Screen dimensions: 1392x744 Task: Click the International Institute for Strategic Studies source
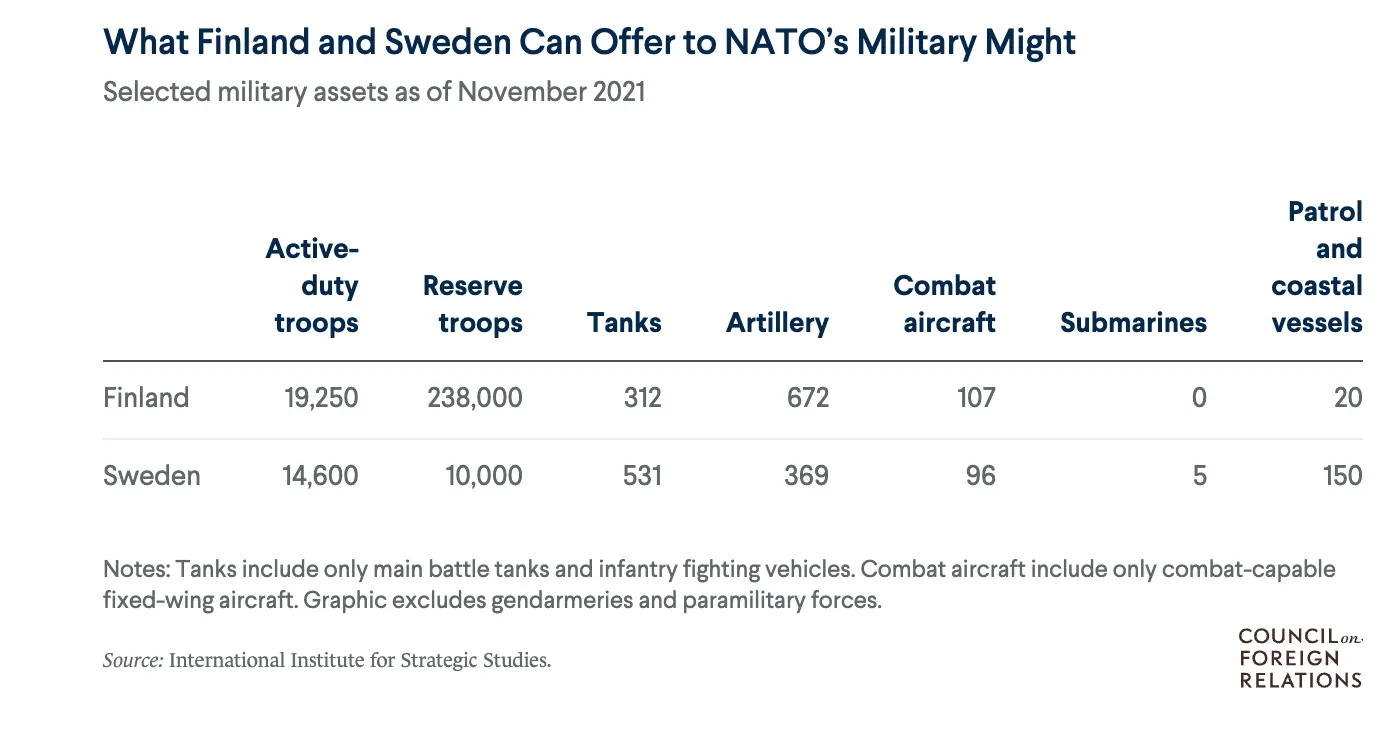click(x=360, y=660)
